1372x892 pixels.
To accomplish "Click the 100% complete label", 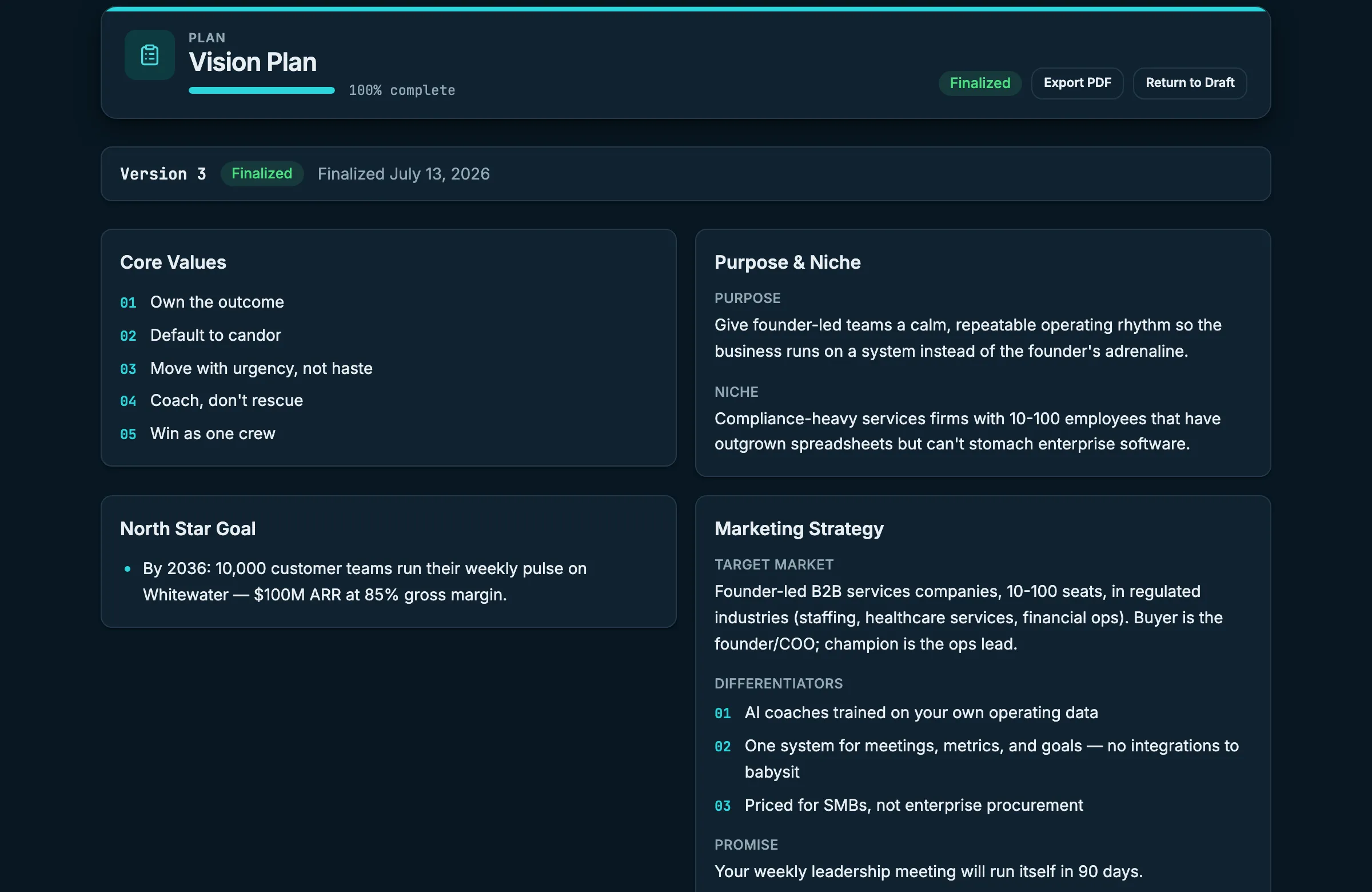I will (x=402, y=90).
